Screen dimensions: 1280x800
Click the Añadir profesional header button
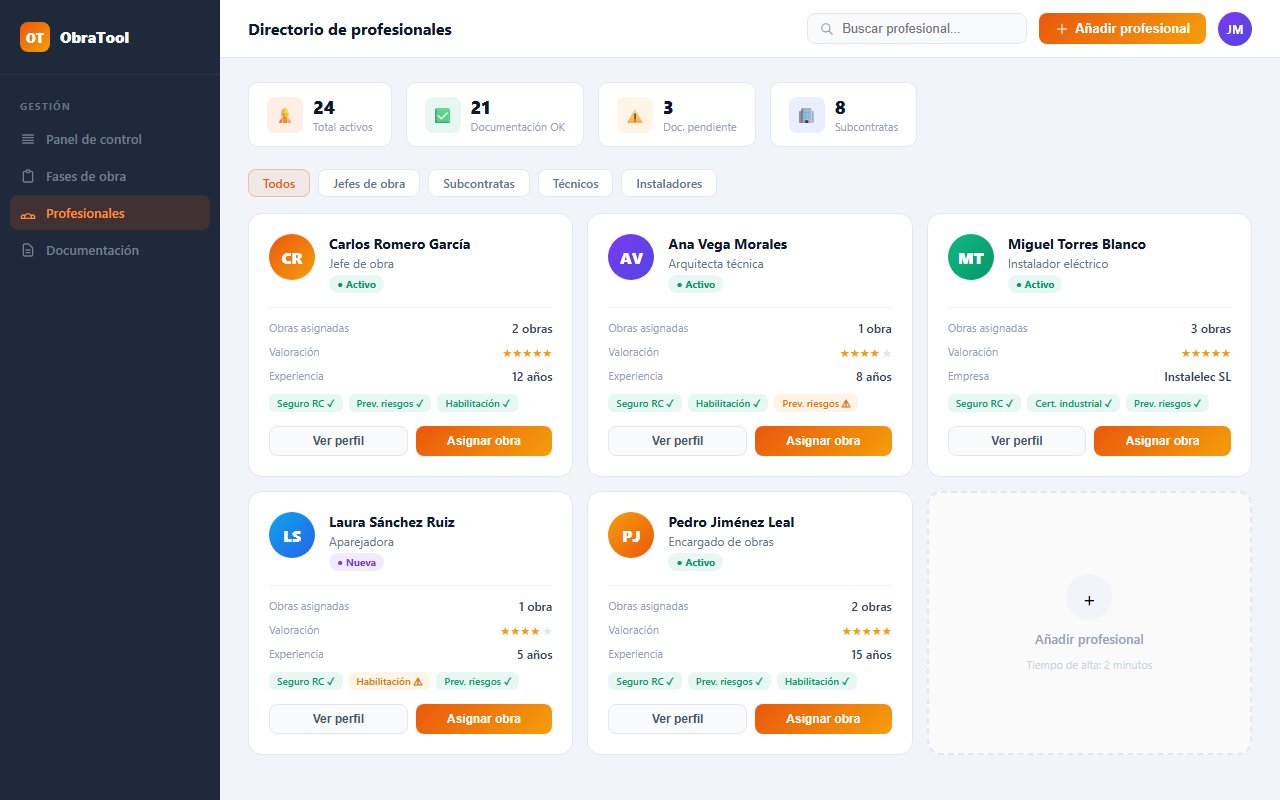click(x=1122, y=29)
